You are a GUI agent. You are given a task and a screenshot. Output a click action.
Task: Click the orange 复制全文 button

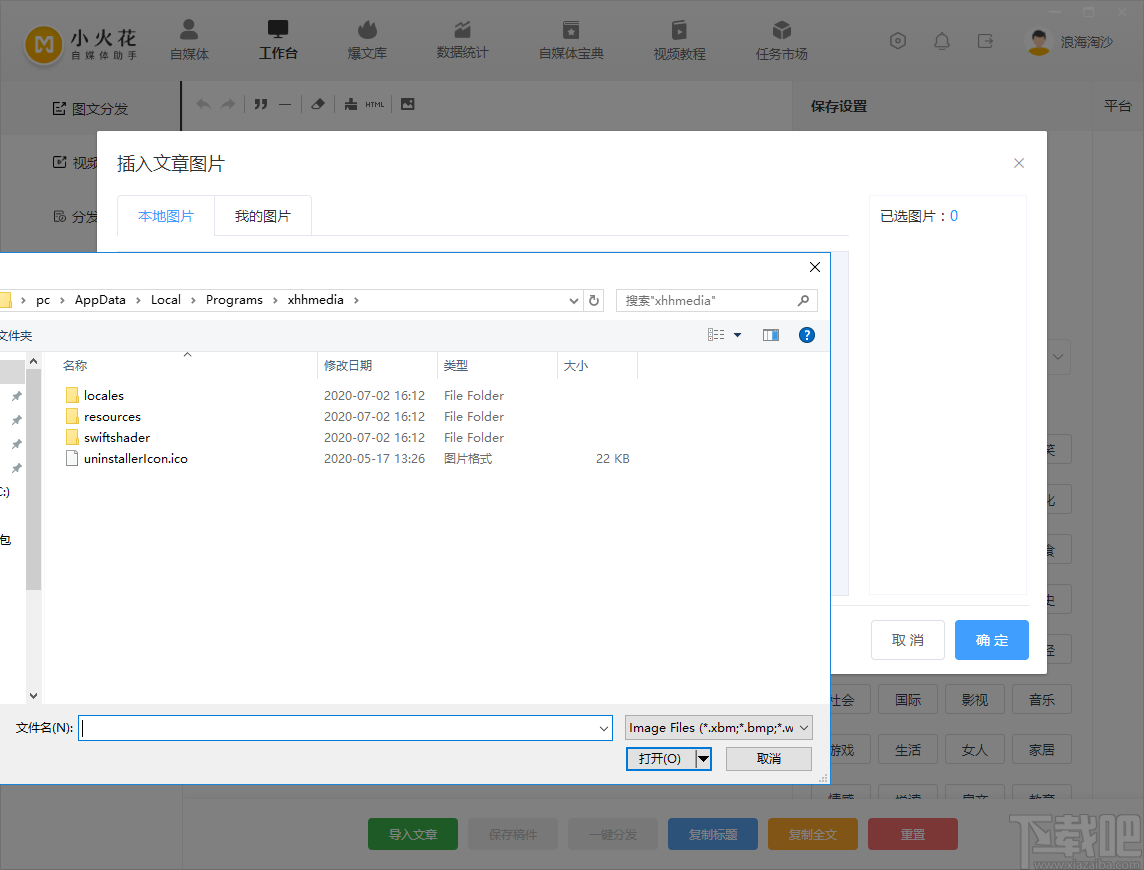813,834
